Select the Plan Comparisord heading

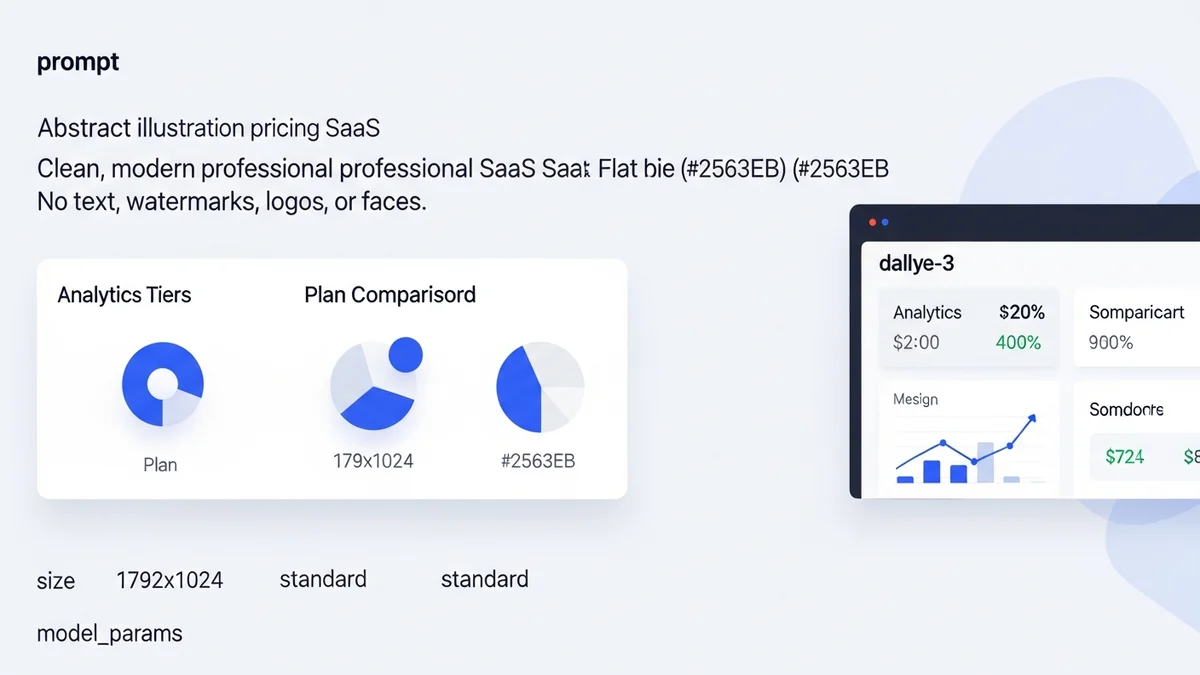click(390, 295)
